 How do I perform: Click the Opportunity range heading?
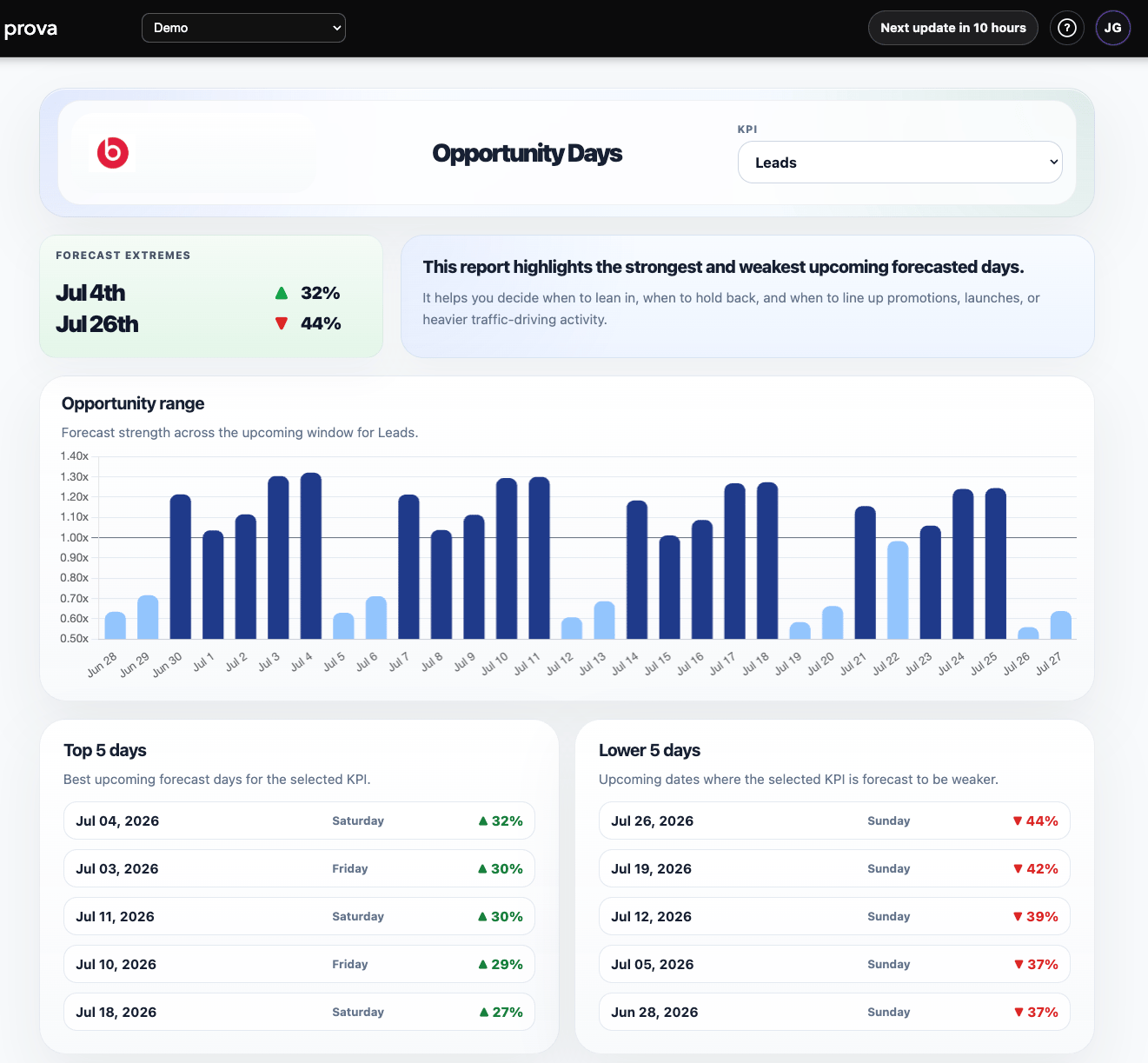[x=133, y=403]
